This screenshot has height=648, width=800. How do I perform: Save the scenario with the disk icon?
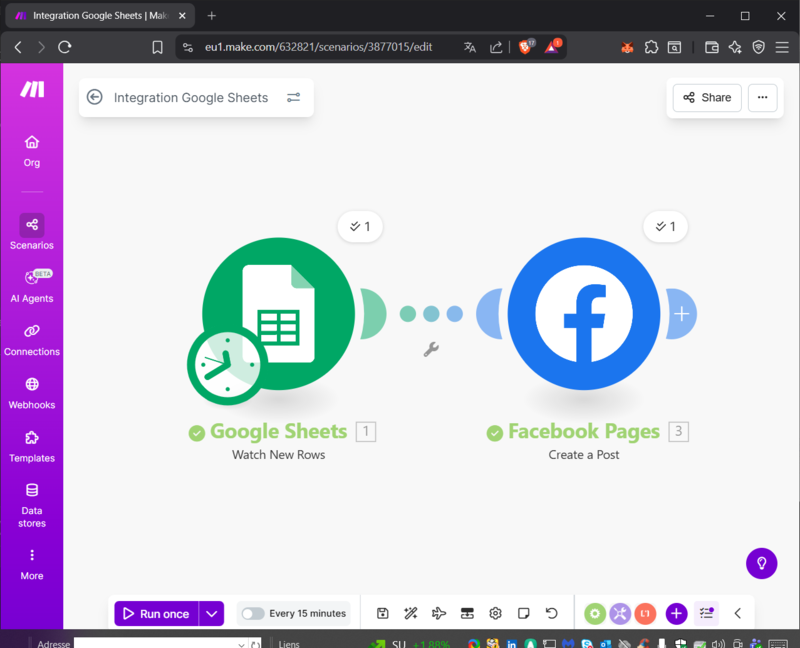[x=382, y=613]
